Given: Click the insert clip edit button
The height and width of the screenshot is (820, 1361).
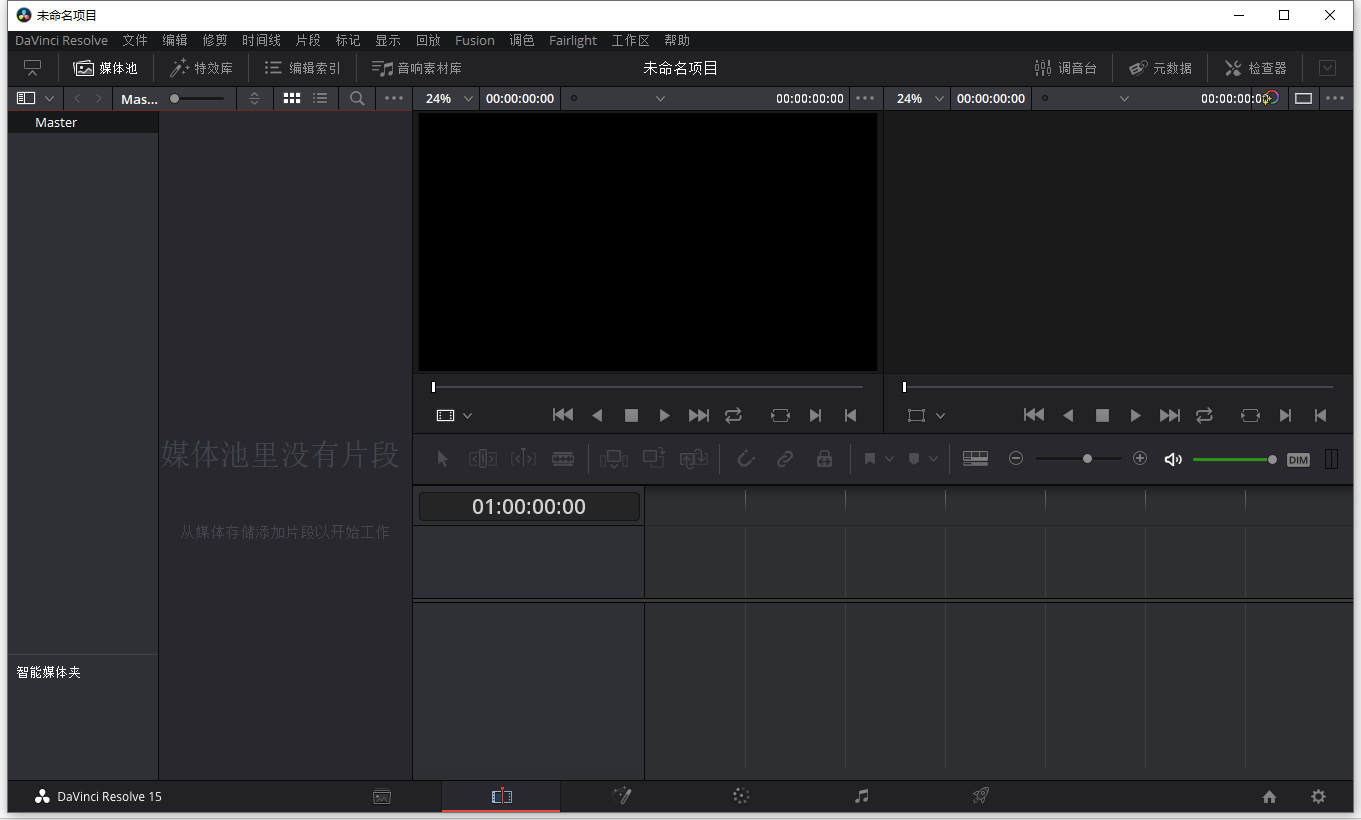Looking at the screenshot, I should point(614,458).
